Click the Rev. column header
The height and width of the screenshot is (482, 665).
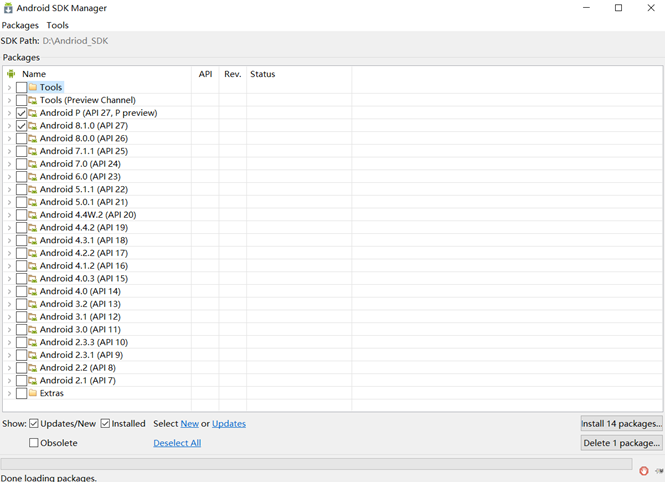tap(232, 74)
